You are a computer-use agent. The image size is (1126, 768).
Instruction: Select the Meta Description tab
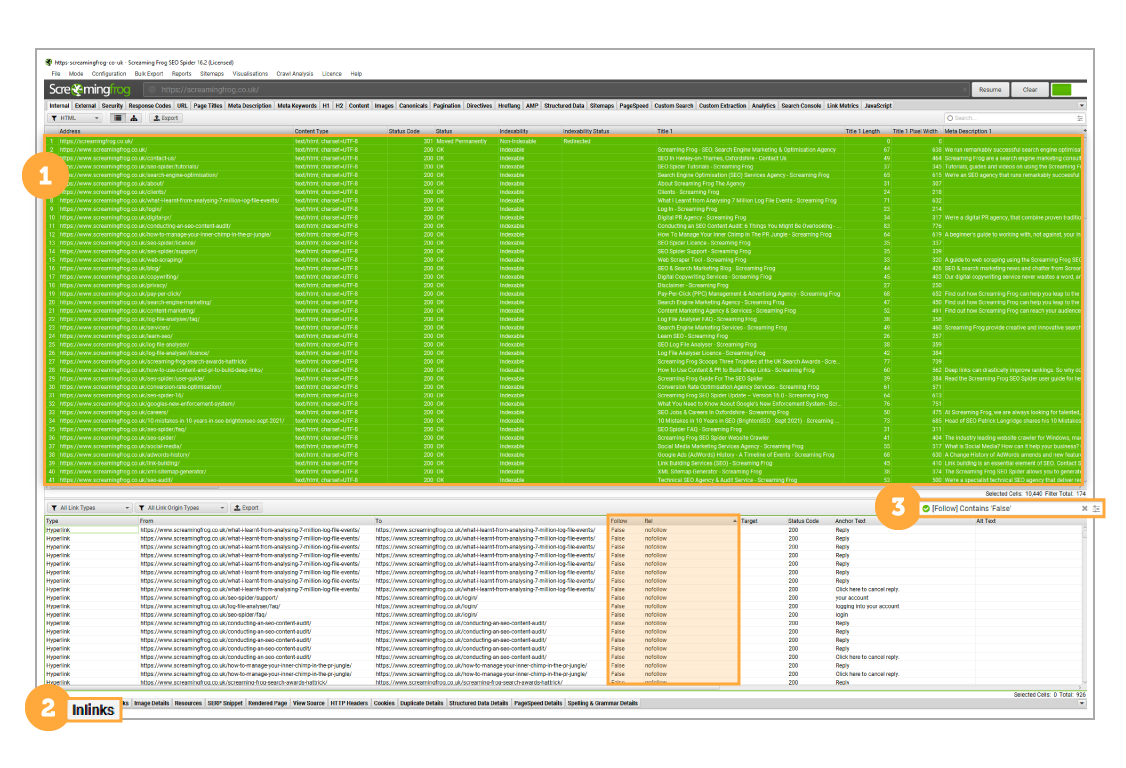pyautogui.click(x=250, y=106)
